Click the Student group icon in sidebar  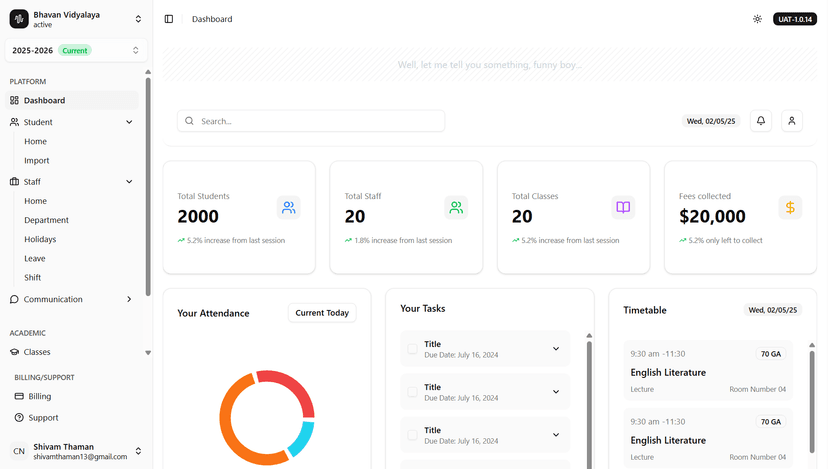point(14,122)
